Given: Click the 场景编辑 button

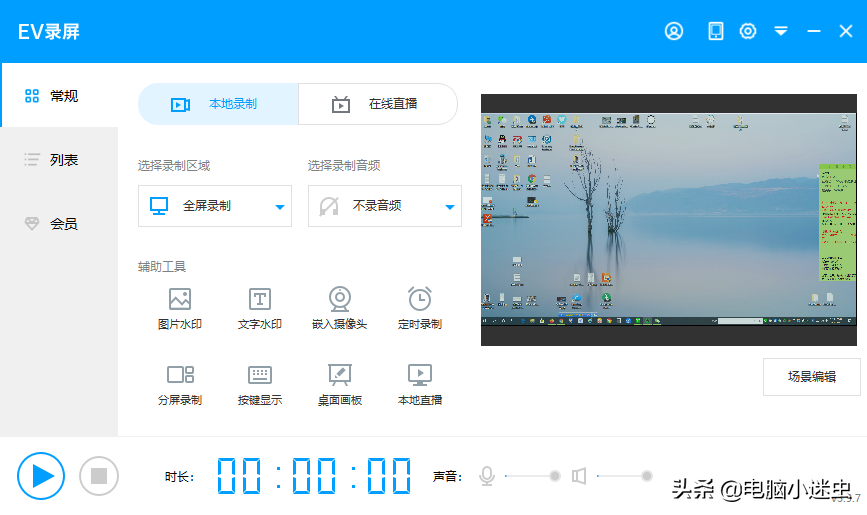Looking at the screenshot, I should (x=812, y=377).
